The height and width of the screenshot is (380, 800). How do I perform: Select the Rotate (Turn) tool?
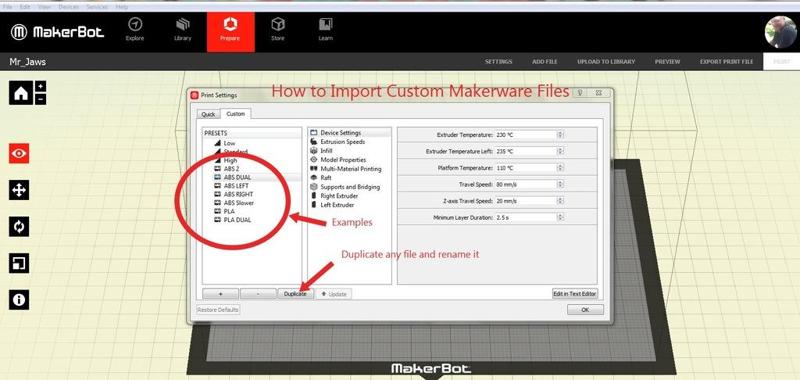point(19,226)
